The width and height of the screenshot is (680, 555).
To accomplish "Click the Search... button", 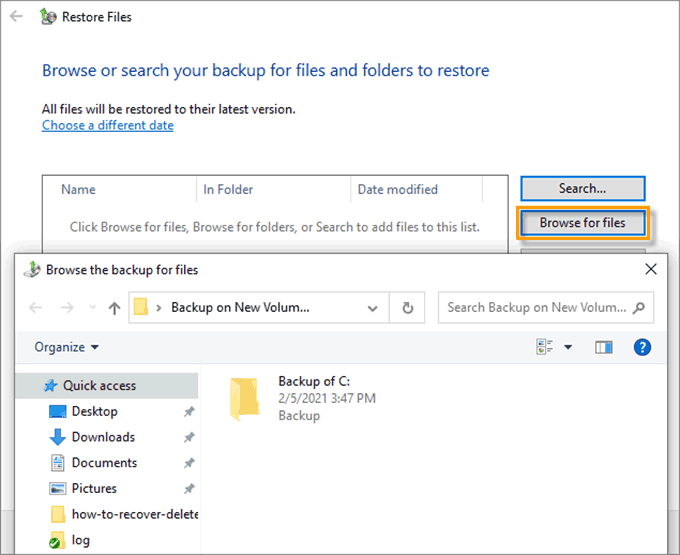I will click(582, 189).
